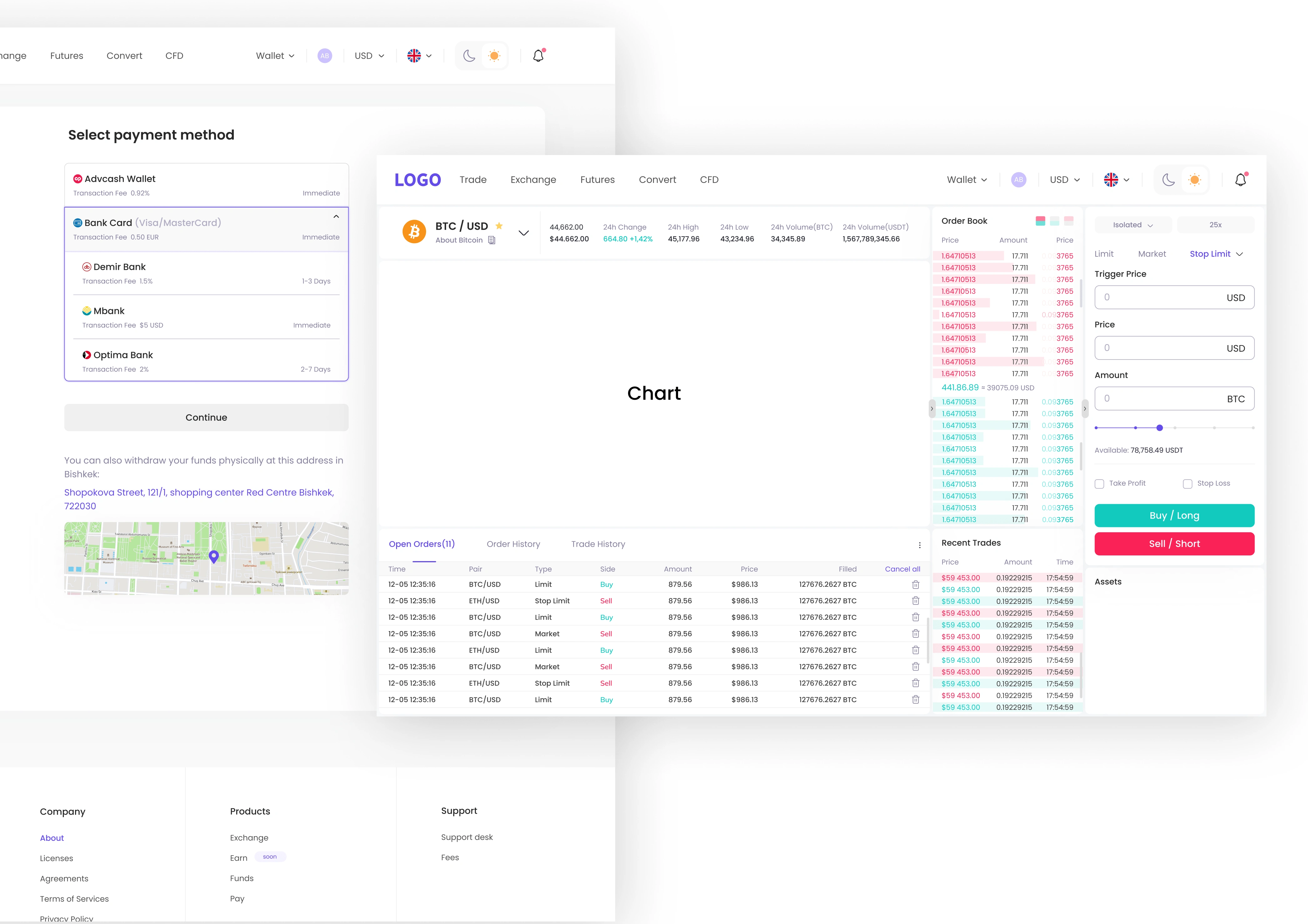Delete the first ETH/USD Stop Limit order
This screenshot has height=924, width=1308.
click(x=915, y=600)
